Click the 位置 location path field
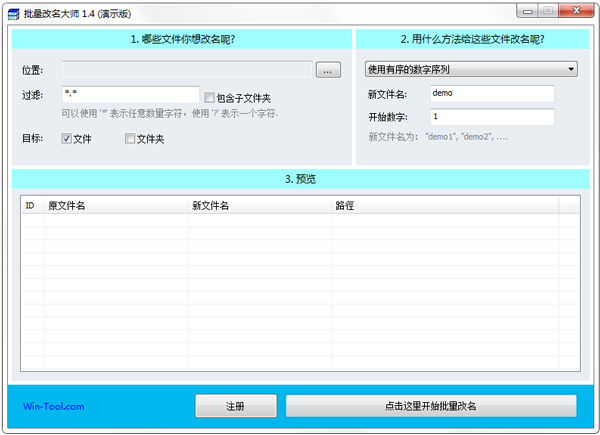 click(187, 70)
